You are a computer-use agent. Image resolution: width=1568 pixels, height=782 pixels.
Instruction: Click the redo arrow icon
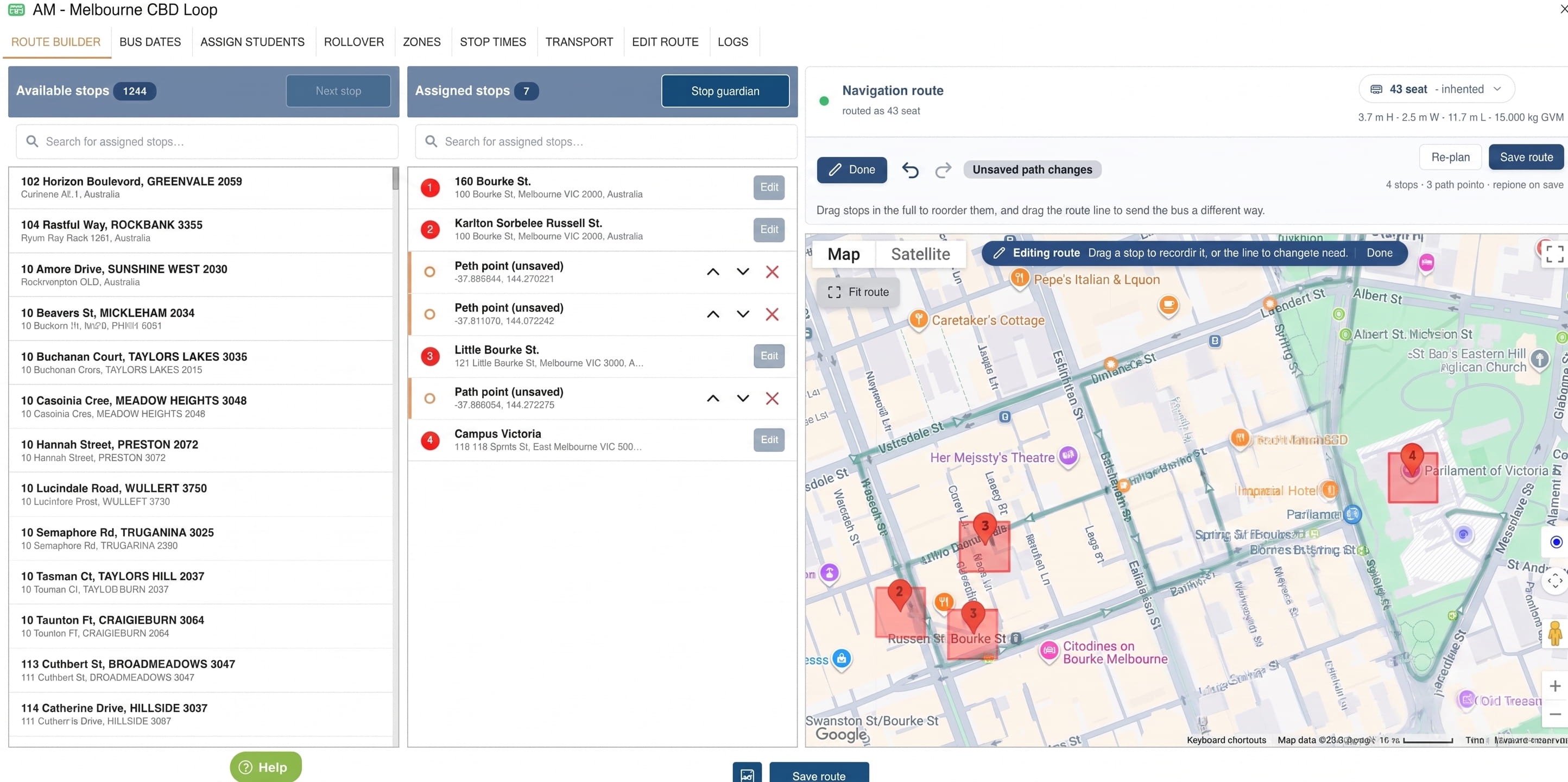943,170
